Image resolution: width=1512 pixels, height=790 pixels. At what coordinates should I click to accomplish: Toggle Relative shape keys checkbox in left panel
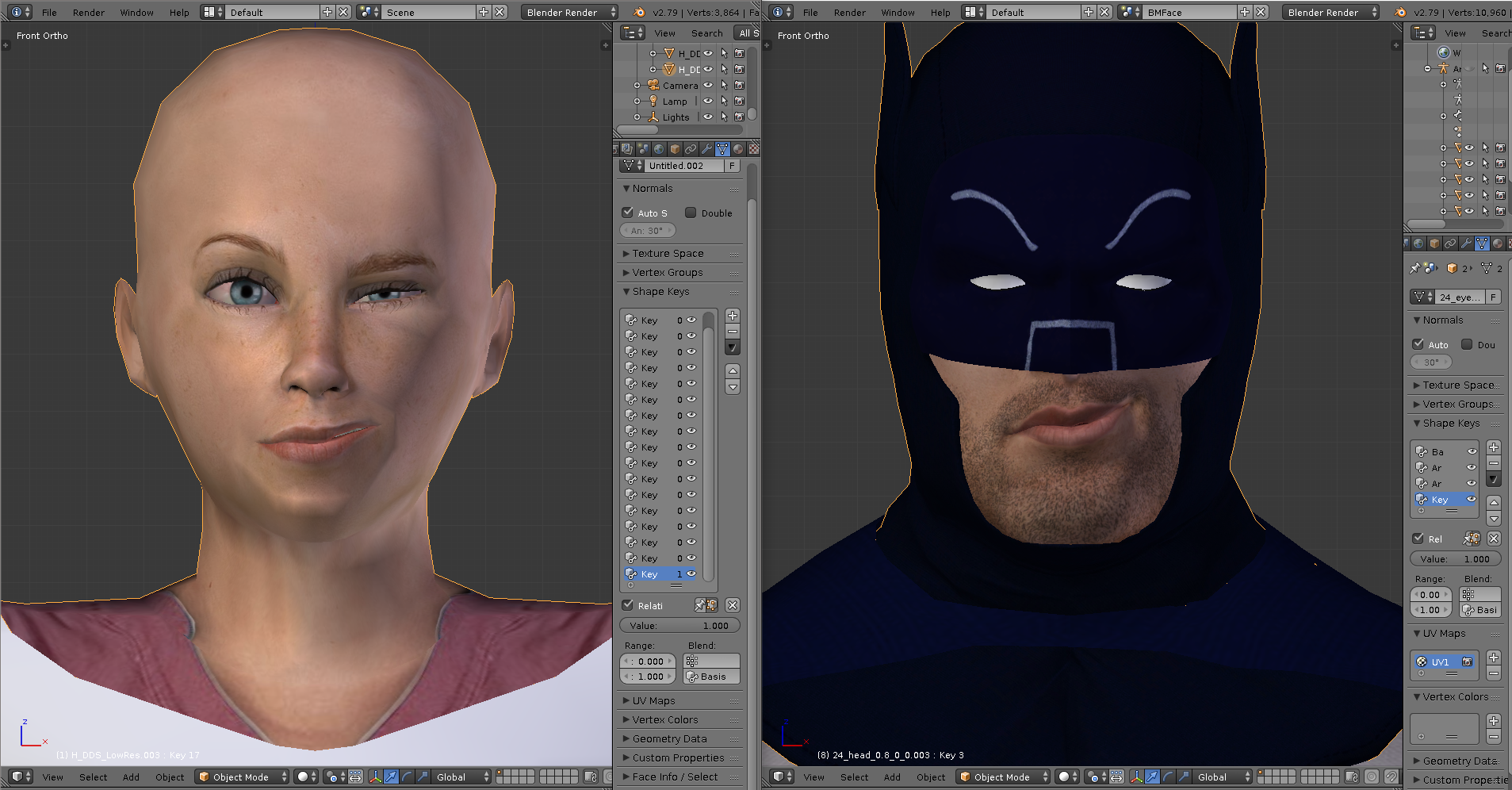point(628,605)
